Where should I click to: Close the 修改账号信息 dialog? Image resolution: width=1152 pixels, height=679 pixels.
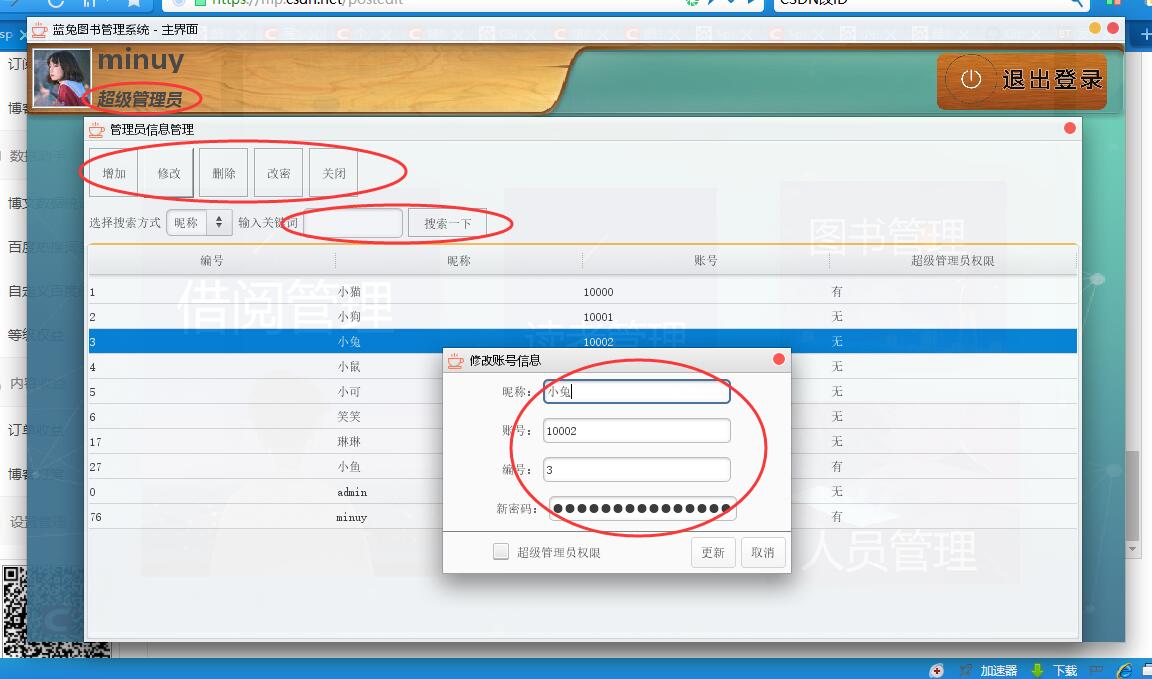tap(779, 359)
